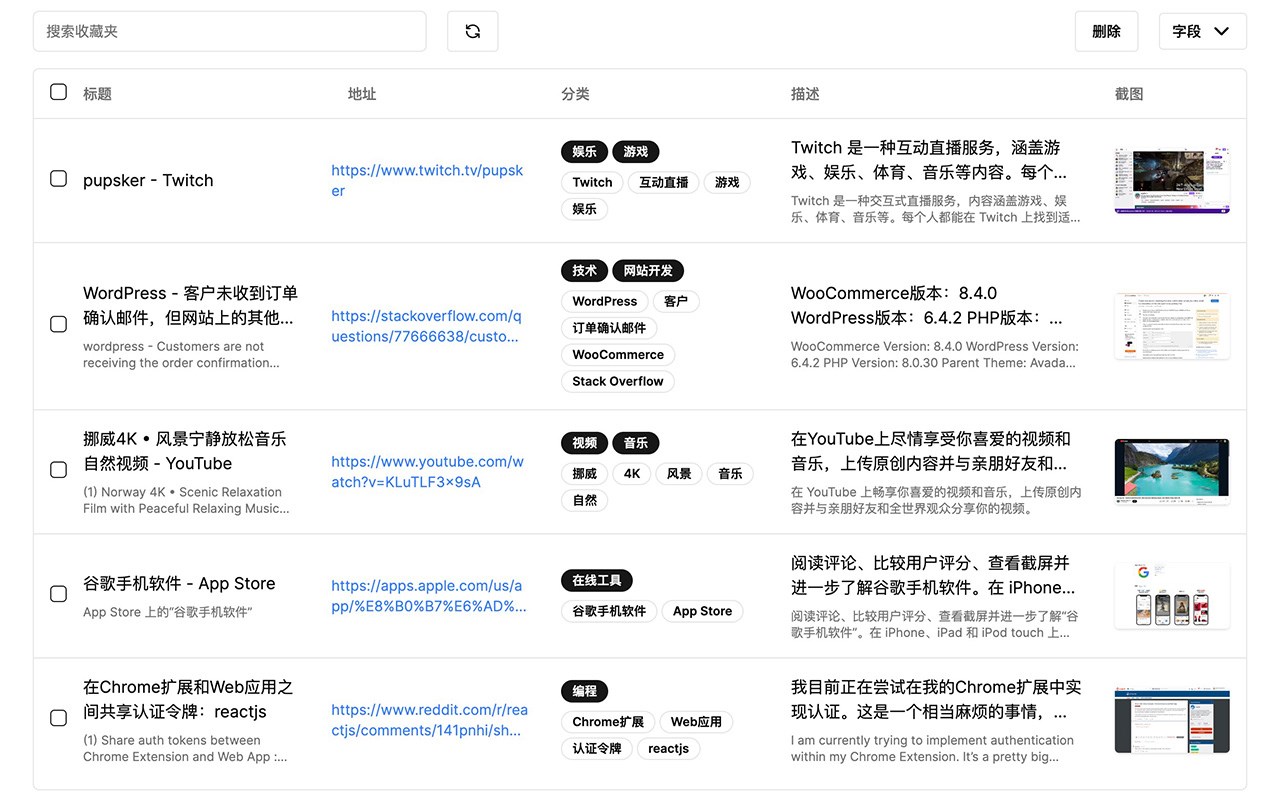Image resolution: width=1280 pixels, height=800 pixels.
Task: Click the App Store tag pill
Action: (x=702, y=611)
